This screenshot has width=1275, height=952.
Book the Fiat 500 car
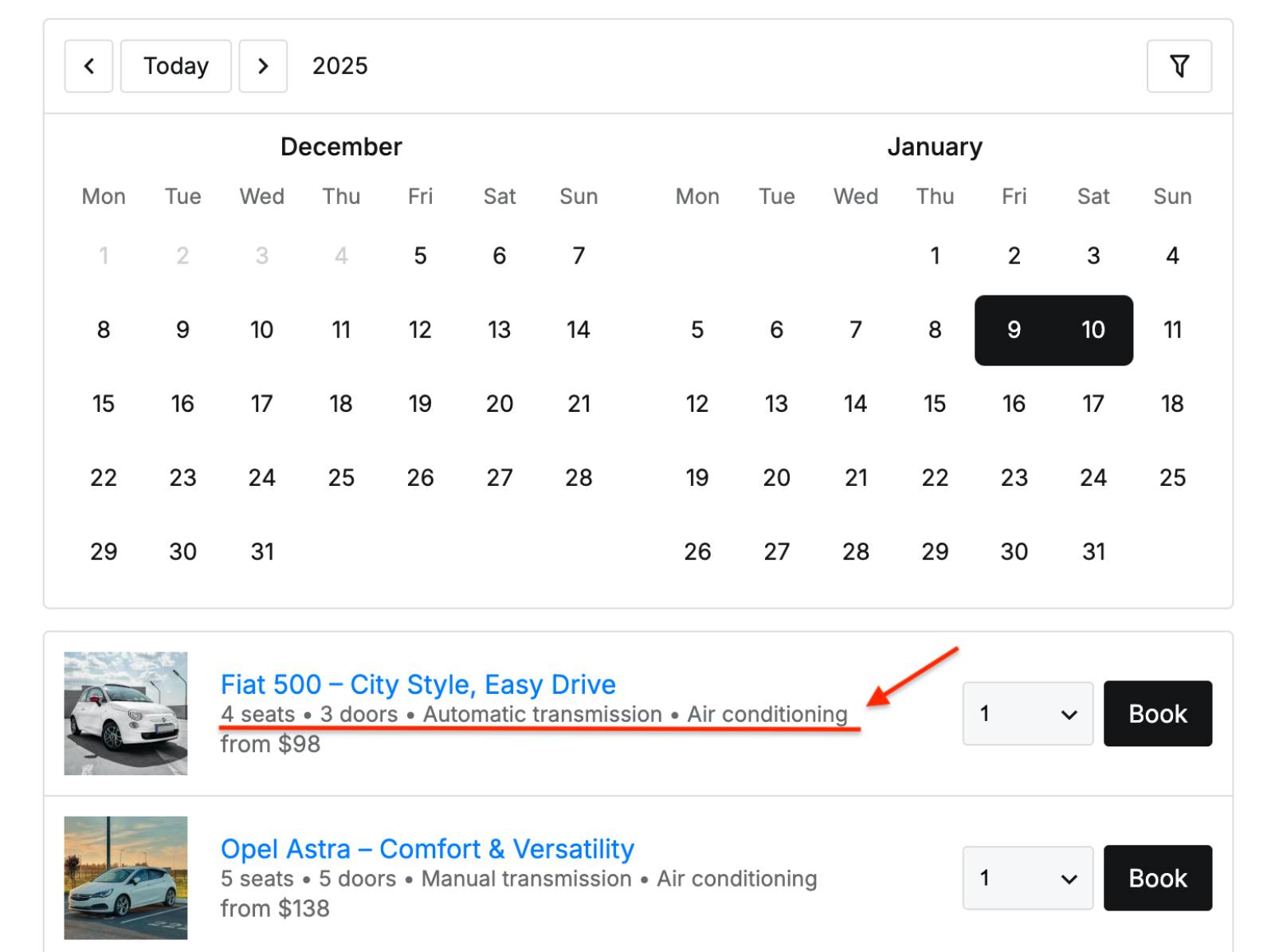pos(1157,714)
